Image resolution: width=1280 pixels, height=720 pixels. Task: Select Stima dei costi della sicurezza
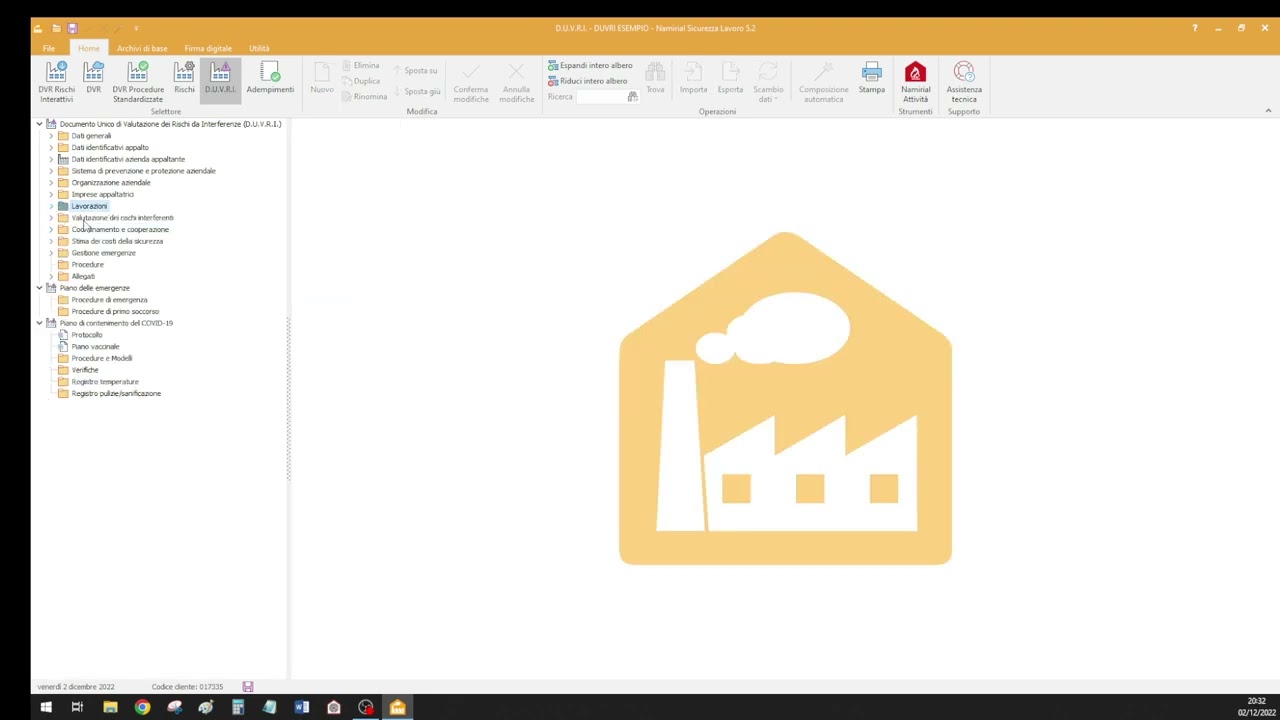tap(117, 241)
